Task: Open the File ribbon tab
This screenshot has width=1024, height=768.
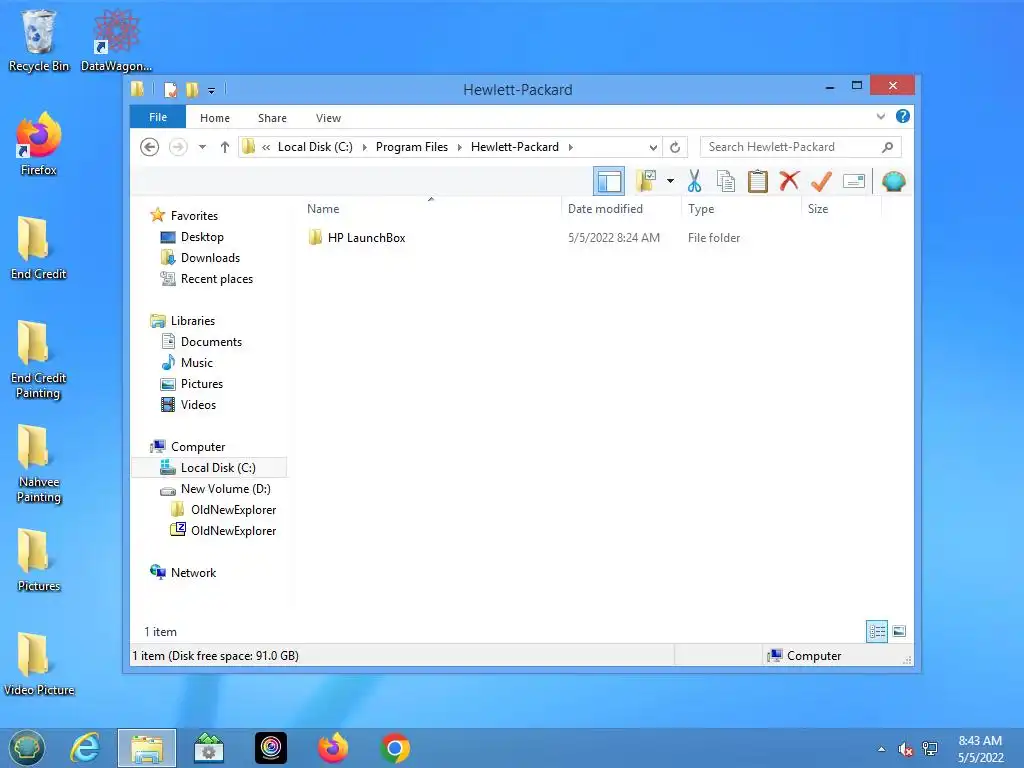Action: click(x=158, y=117)
